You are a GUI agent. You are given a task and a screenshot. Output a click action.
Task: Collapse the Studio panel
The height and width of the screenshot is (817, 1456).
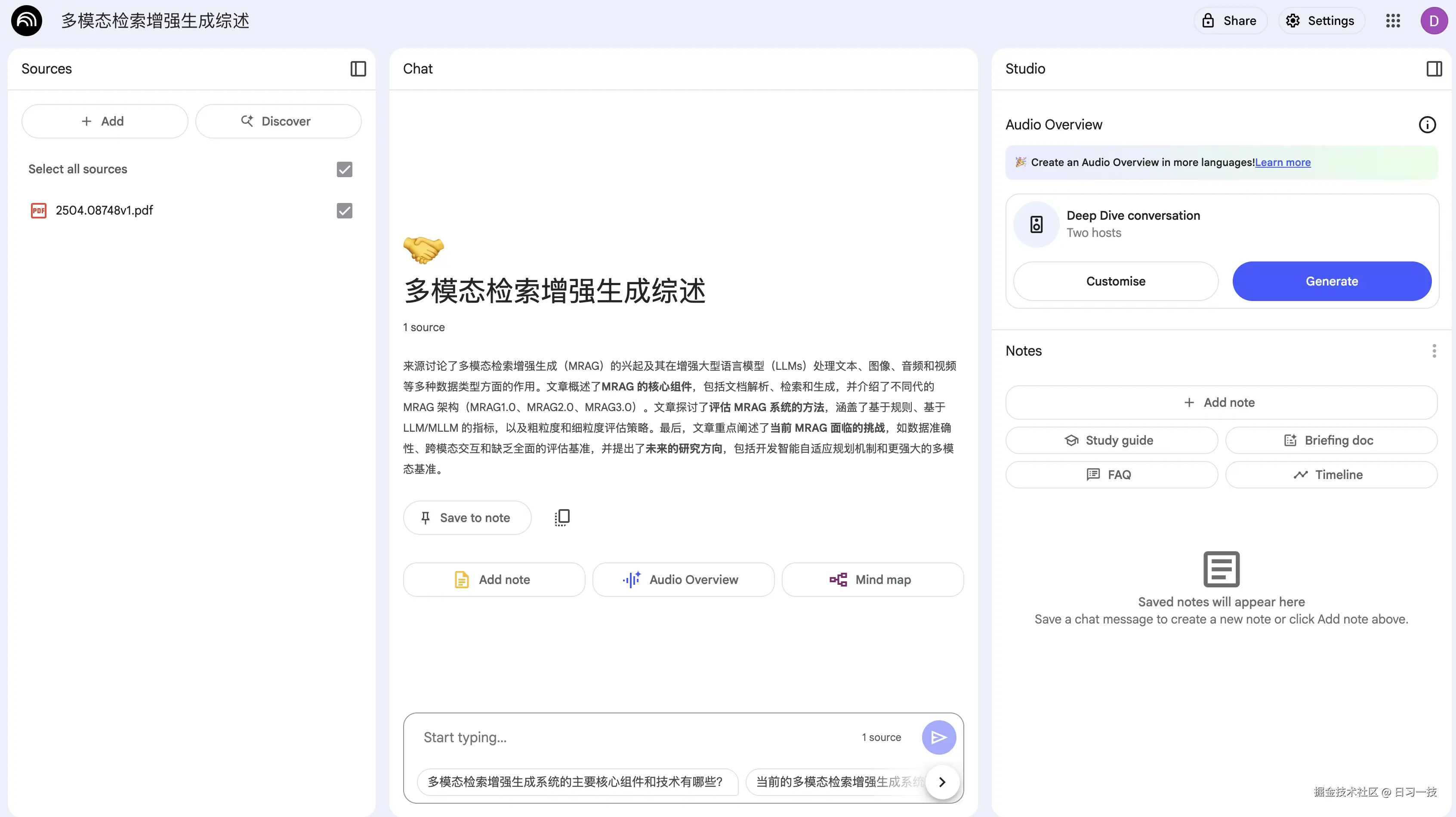[x=1434, y=68]
